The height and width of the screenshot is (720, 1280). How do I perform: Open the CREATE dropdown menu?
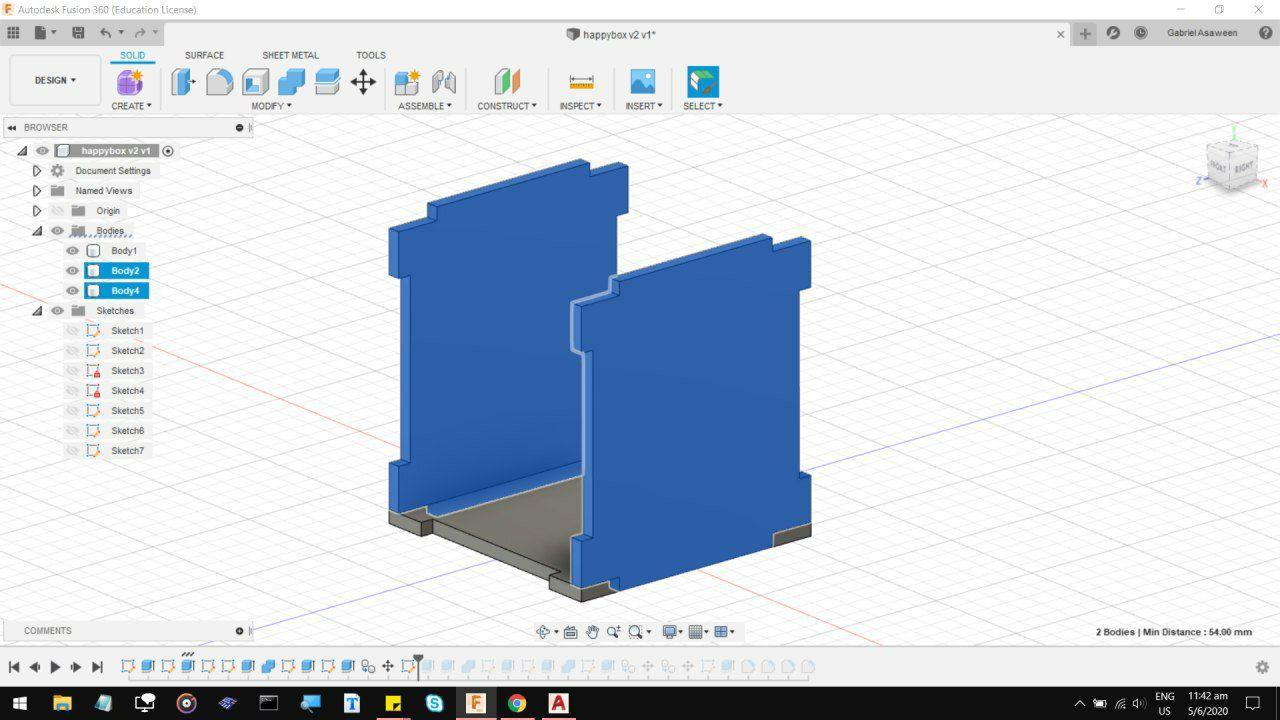pos(131,106)
